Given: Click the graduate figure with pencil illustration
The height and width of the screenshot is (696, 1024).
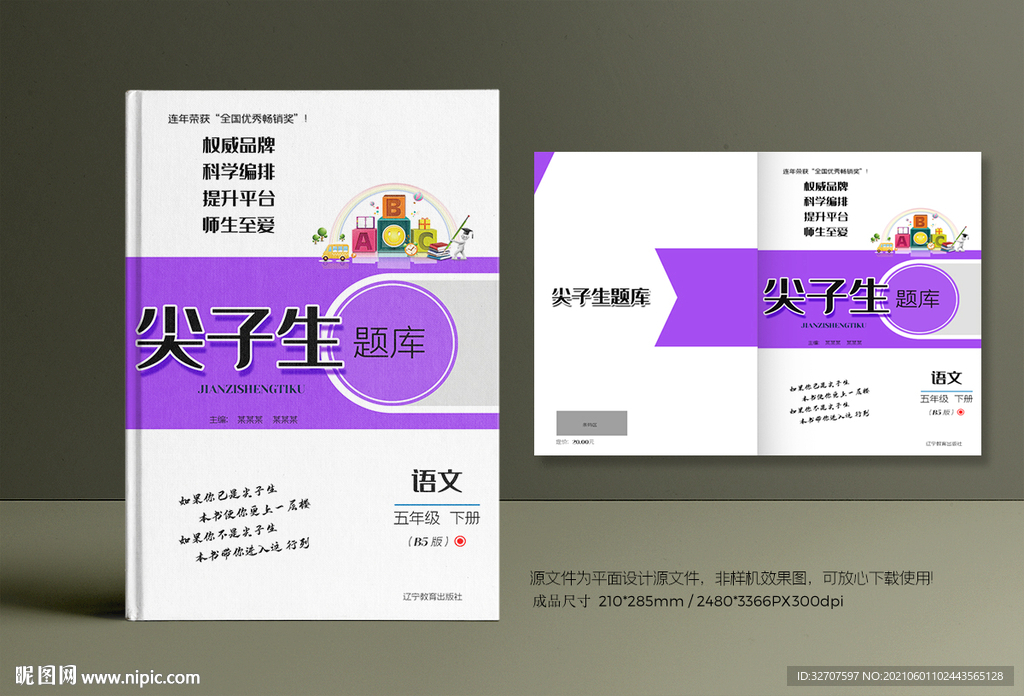Looking at the screenshot, I should pyautogui.click(x=461, y=236).
